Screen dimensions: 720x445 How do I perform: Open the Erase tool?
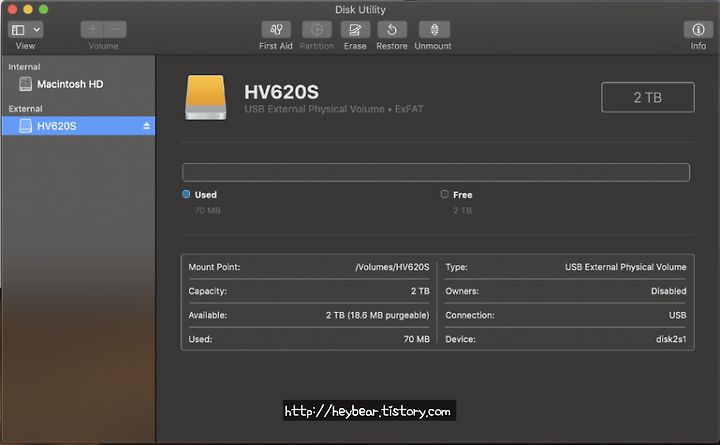pyautogui.click(x=355, y=30)
